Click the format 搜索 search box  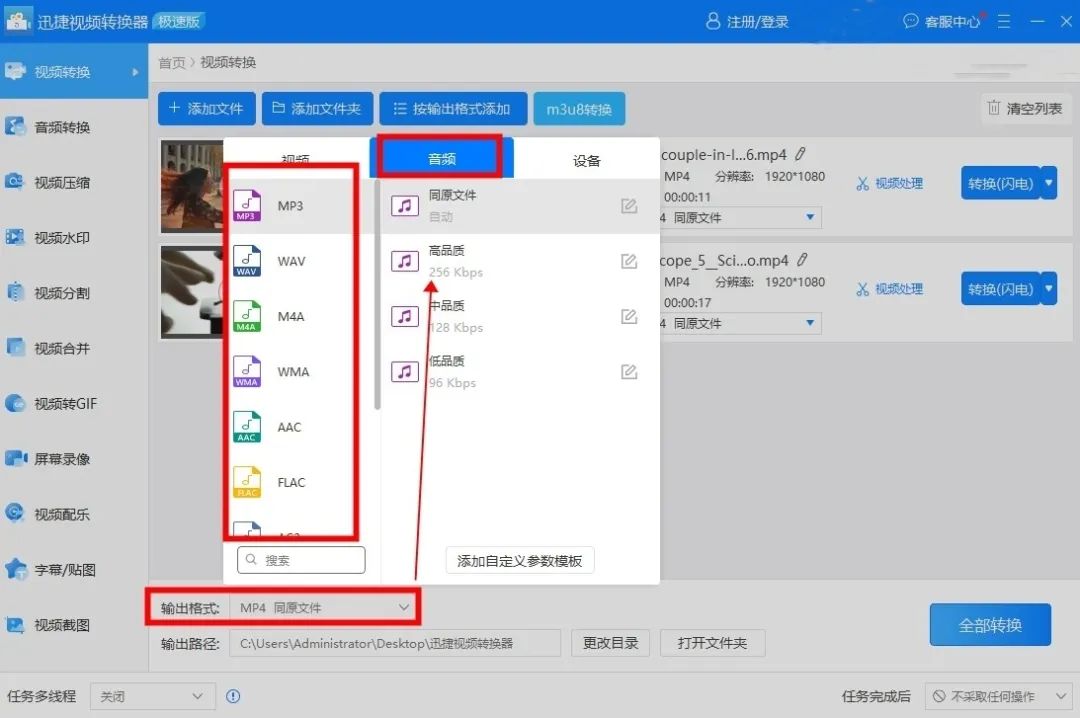(301, 560)
